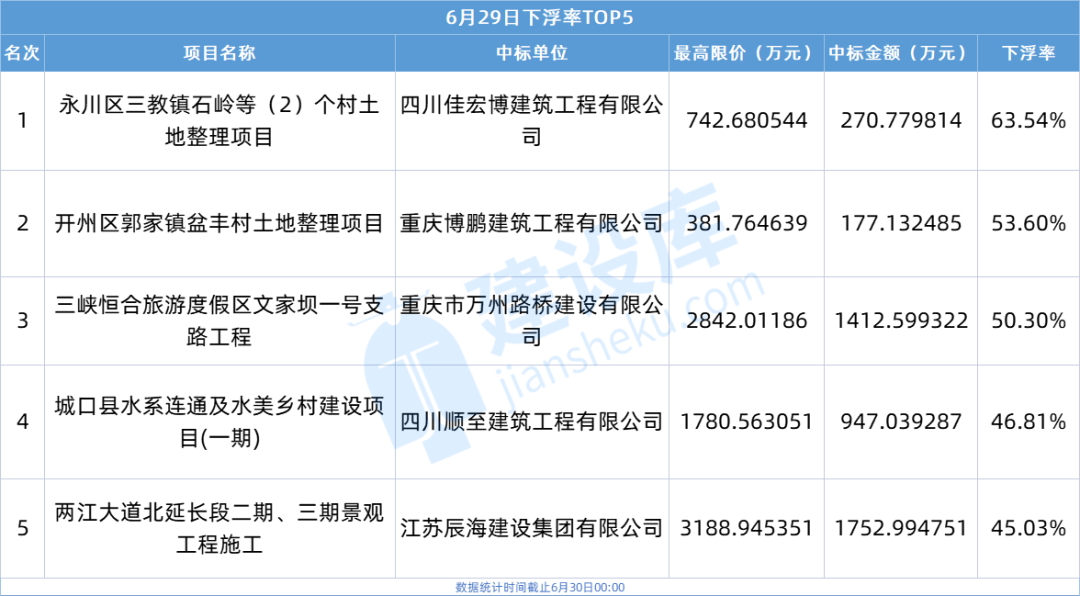Click the winner 重庆博鹏建筑工程有限公司
Screen dimensions: 1080x596
[530, 224]
